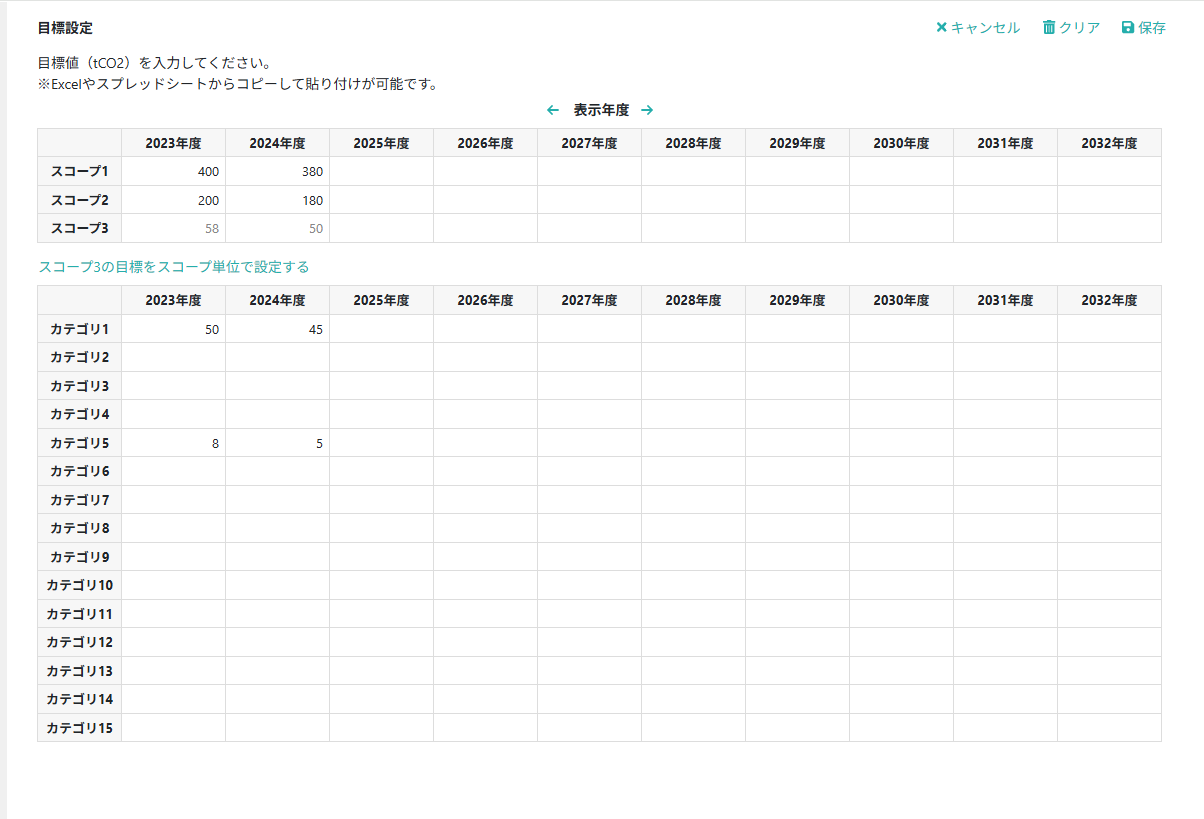Click the left arrow beside 表示年度
Viewport: 1204px width, 819px height.
tap(553, 110)
